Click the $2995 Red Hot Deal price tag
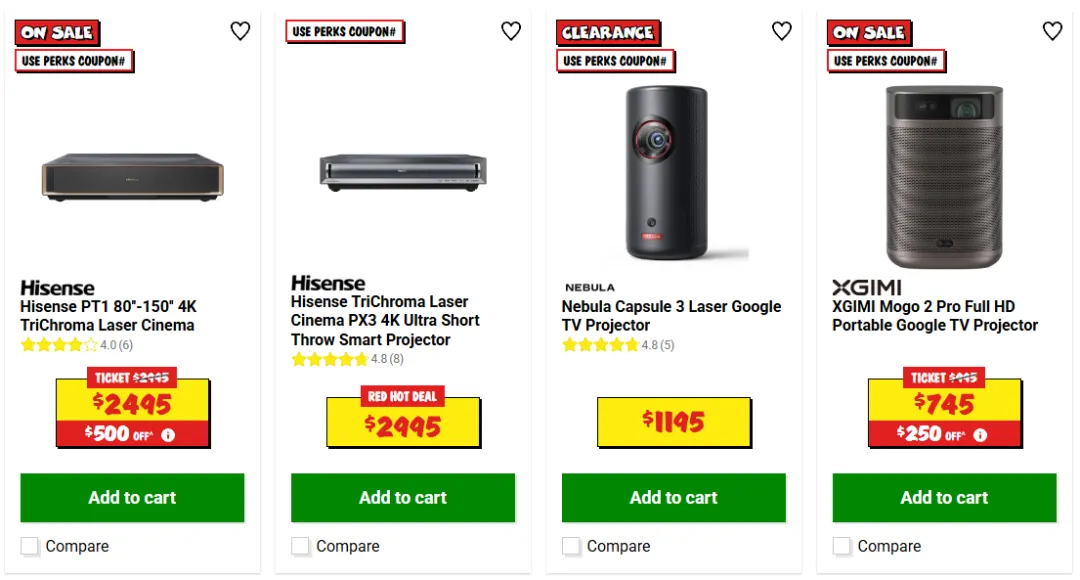 coord(403,417)
